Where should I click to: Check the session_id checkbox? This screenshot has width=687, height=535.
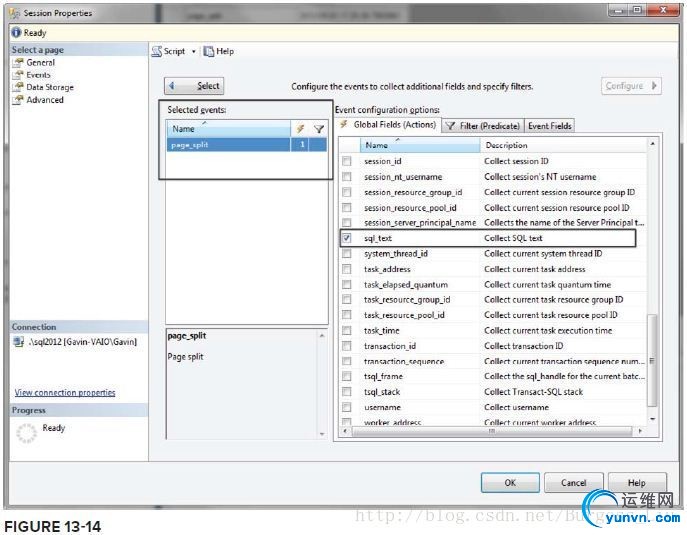coord(347,161)
